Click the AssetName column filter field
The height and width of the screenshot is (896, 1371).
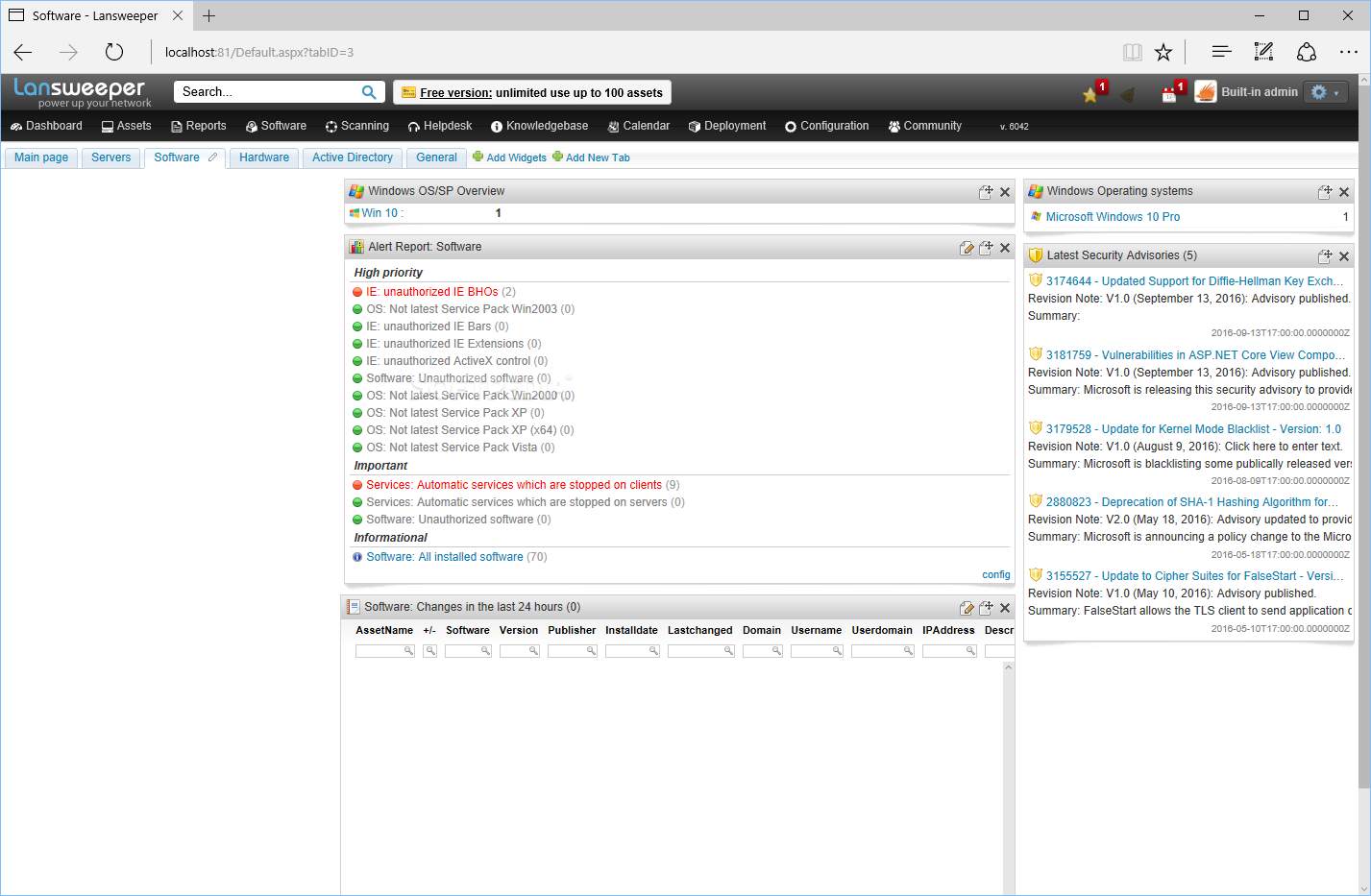tap(385, 651)
